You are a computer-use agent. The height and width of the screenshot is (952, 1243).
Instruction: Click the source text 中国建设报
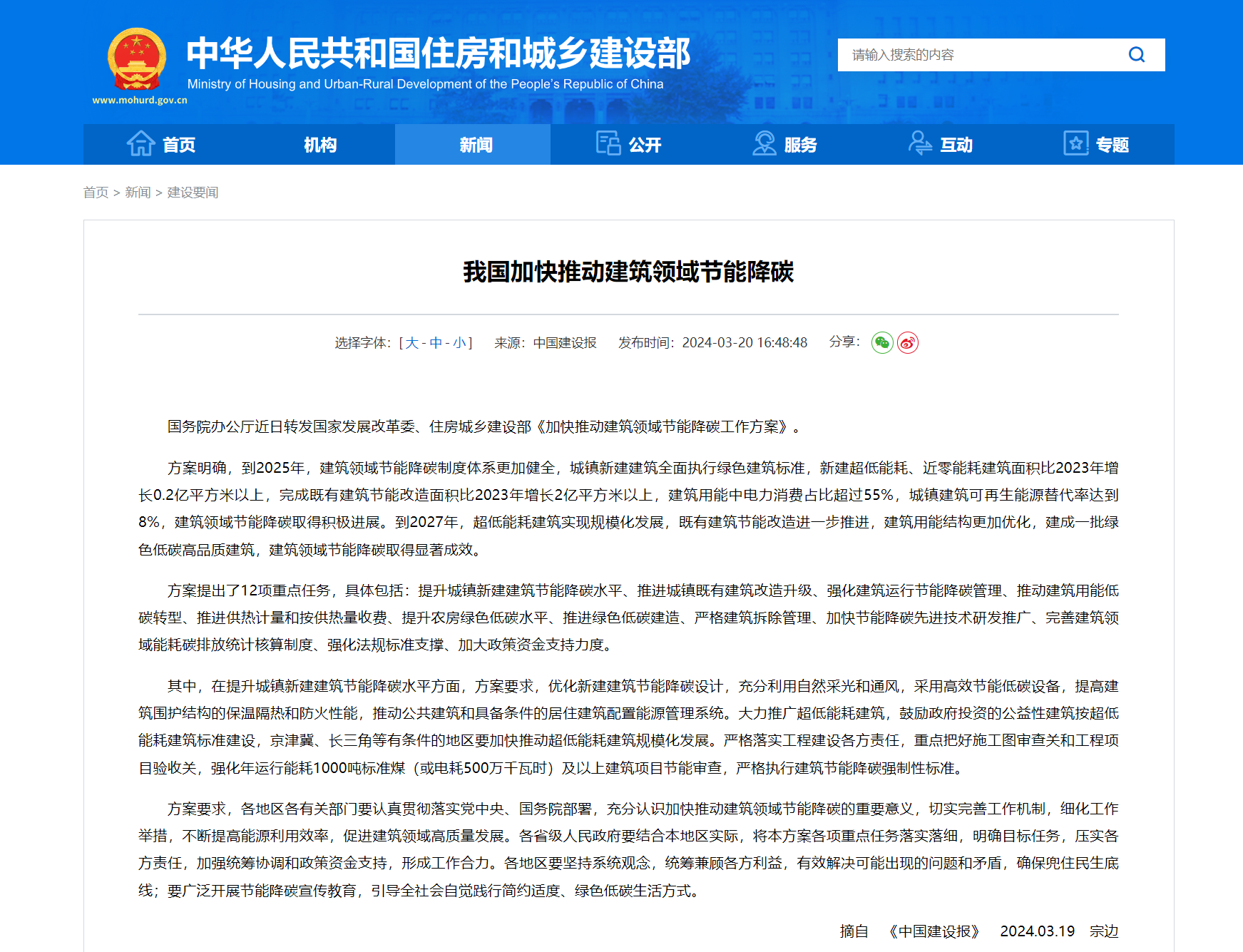point(565,343)
